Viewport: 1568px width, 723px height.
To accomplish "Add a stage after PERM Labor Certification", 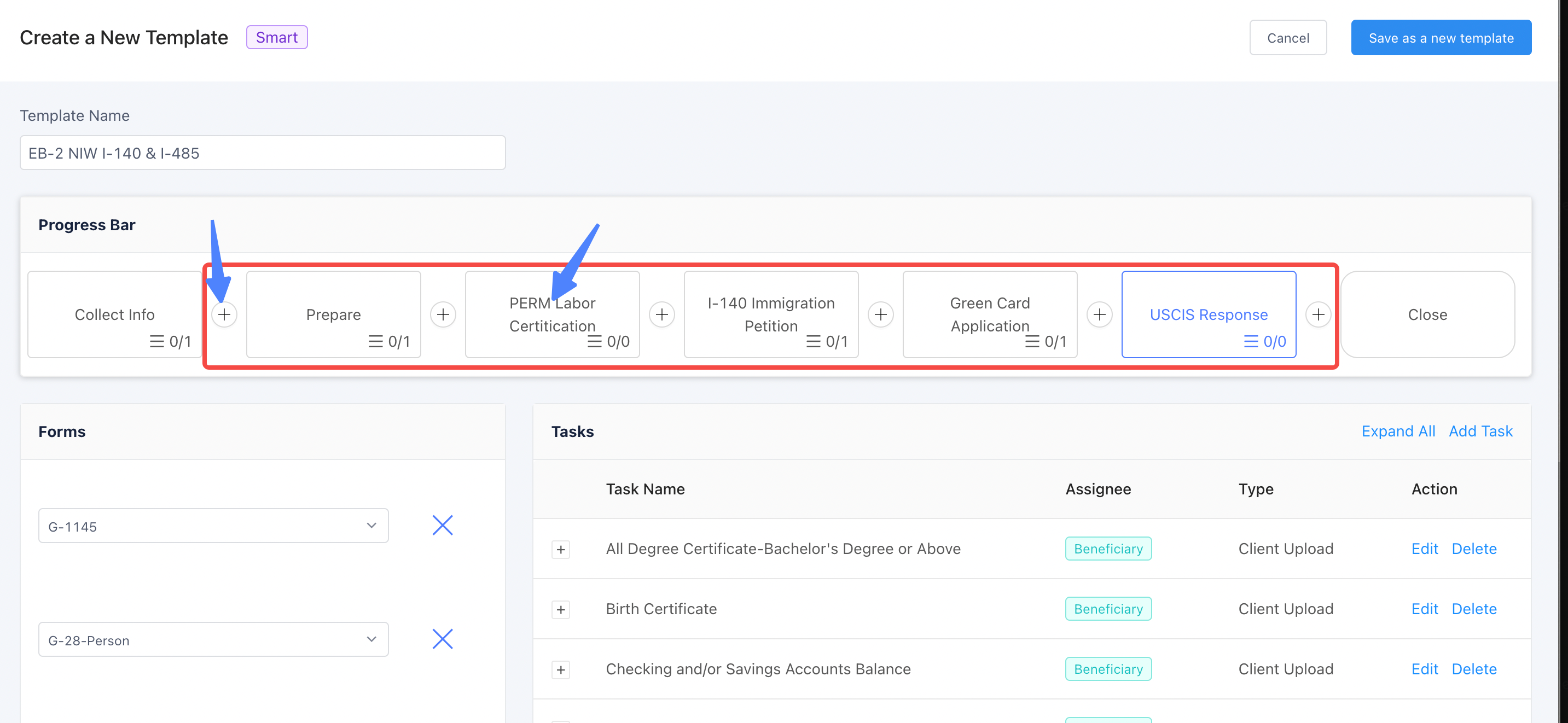I will (661, 314).
